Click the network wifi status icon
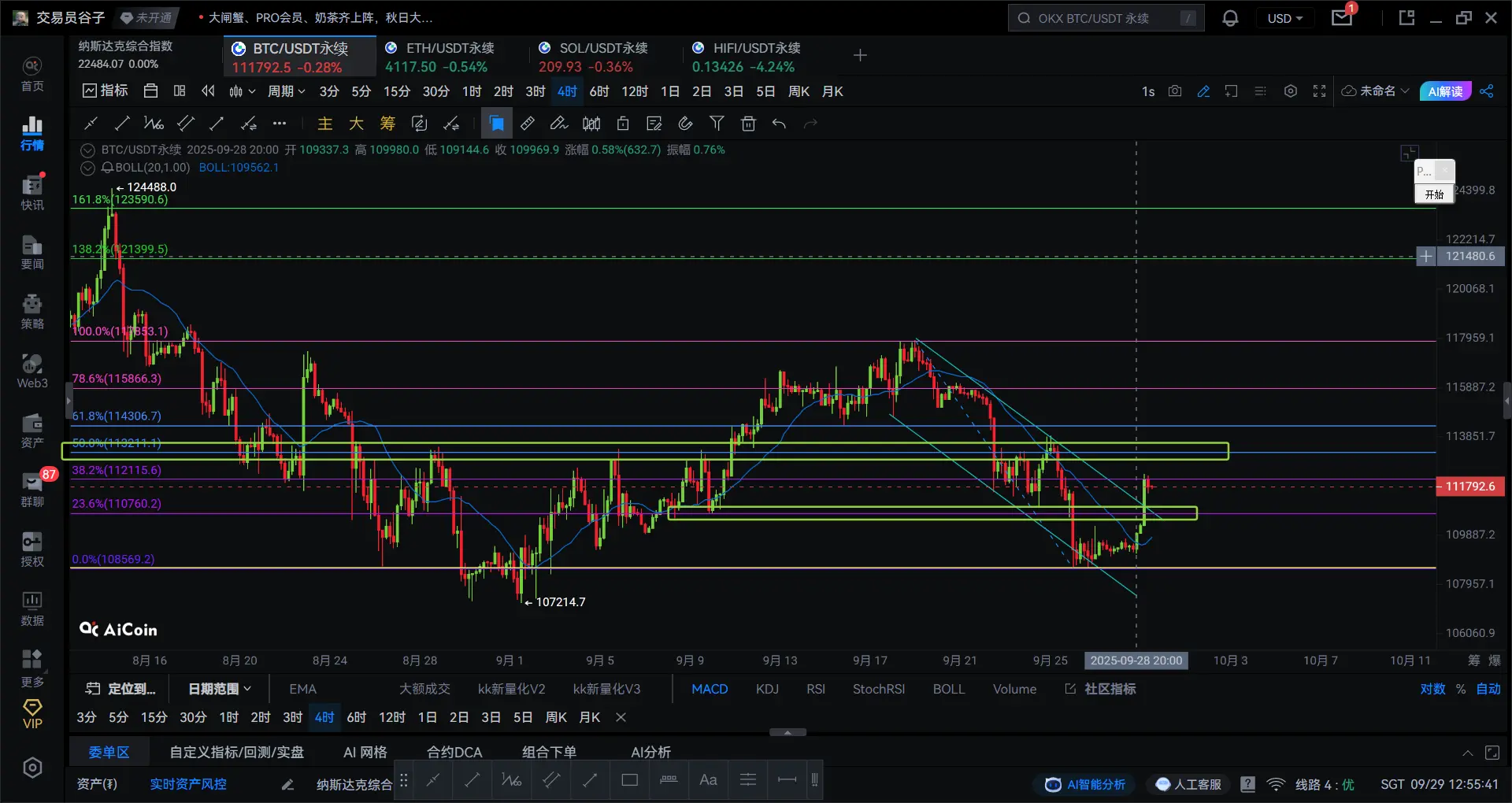This screenshot has height=803, width=1512. coord(1276,784)
